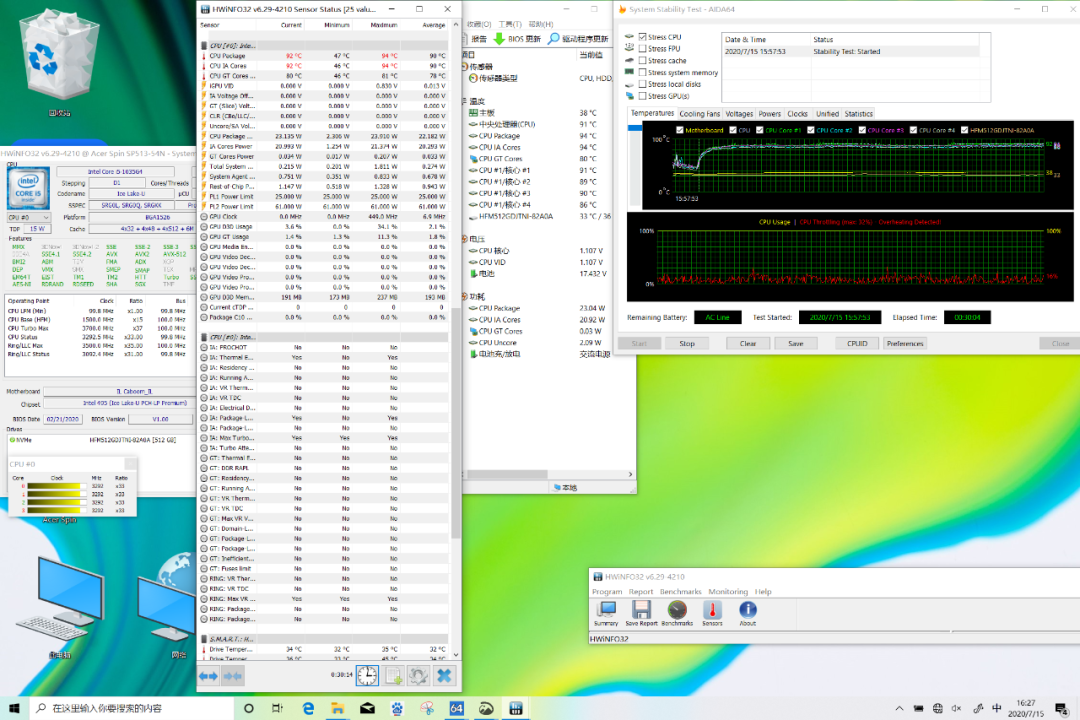Click the clock reset icon in sensor window
Screen dimensions: 1080x720
367,676
